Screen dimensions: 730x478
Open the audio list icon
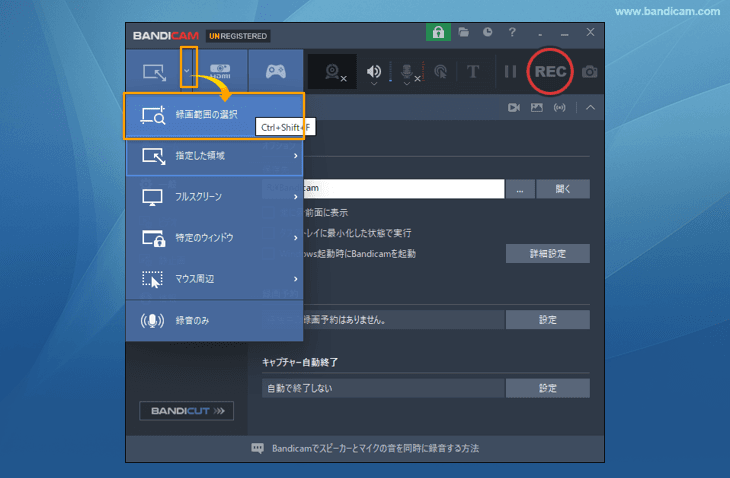point(560,108)
